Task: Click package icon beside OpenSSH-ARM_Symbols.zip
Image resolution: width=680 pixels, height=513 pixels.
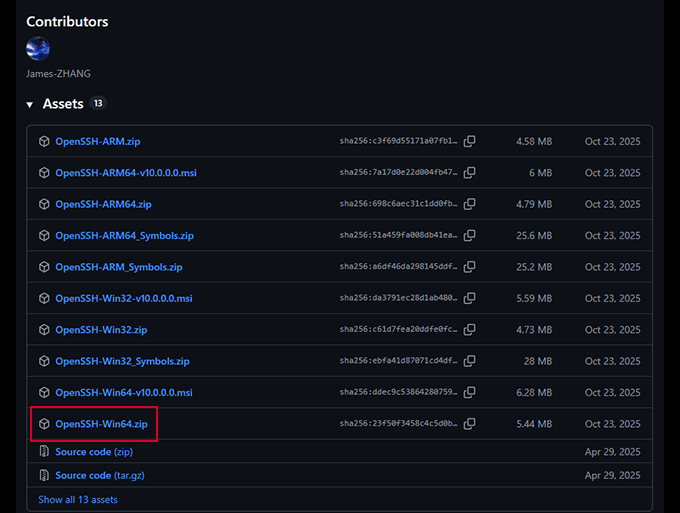Action: (44, 267)
